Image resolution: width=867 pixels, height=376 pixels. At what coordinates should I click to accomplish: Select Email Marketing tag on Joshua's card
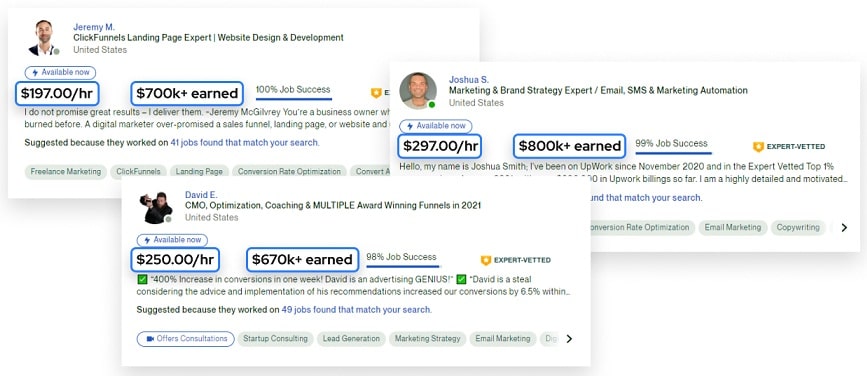(x=733, y=227)
